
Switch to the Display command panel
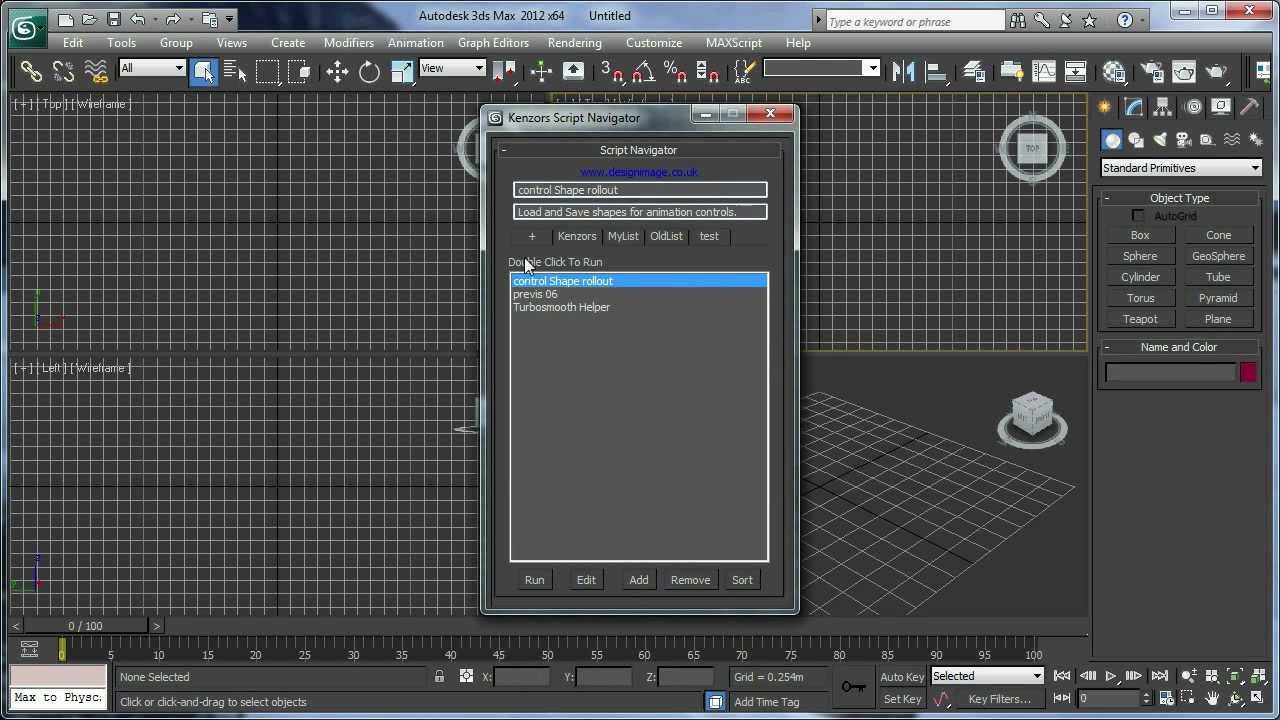1221,107
